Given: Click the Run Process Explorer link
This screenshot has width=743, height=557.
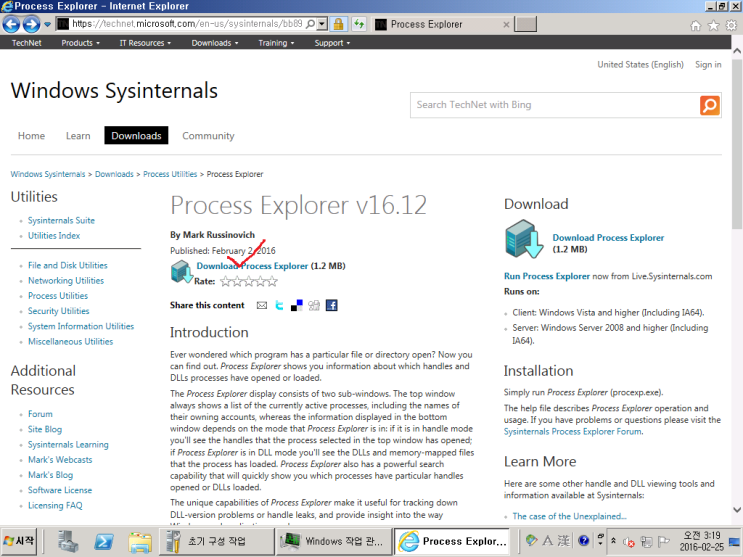Looking at the screenshot, I should point(547,276).
